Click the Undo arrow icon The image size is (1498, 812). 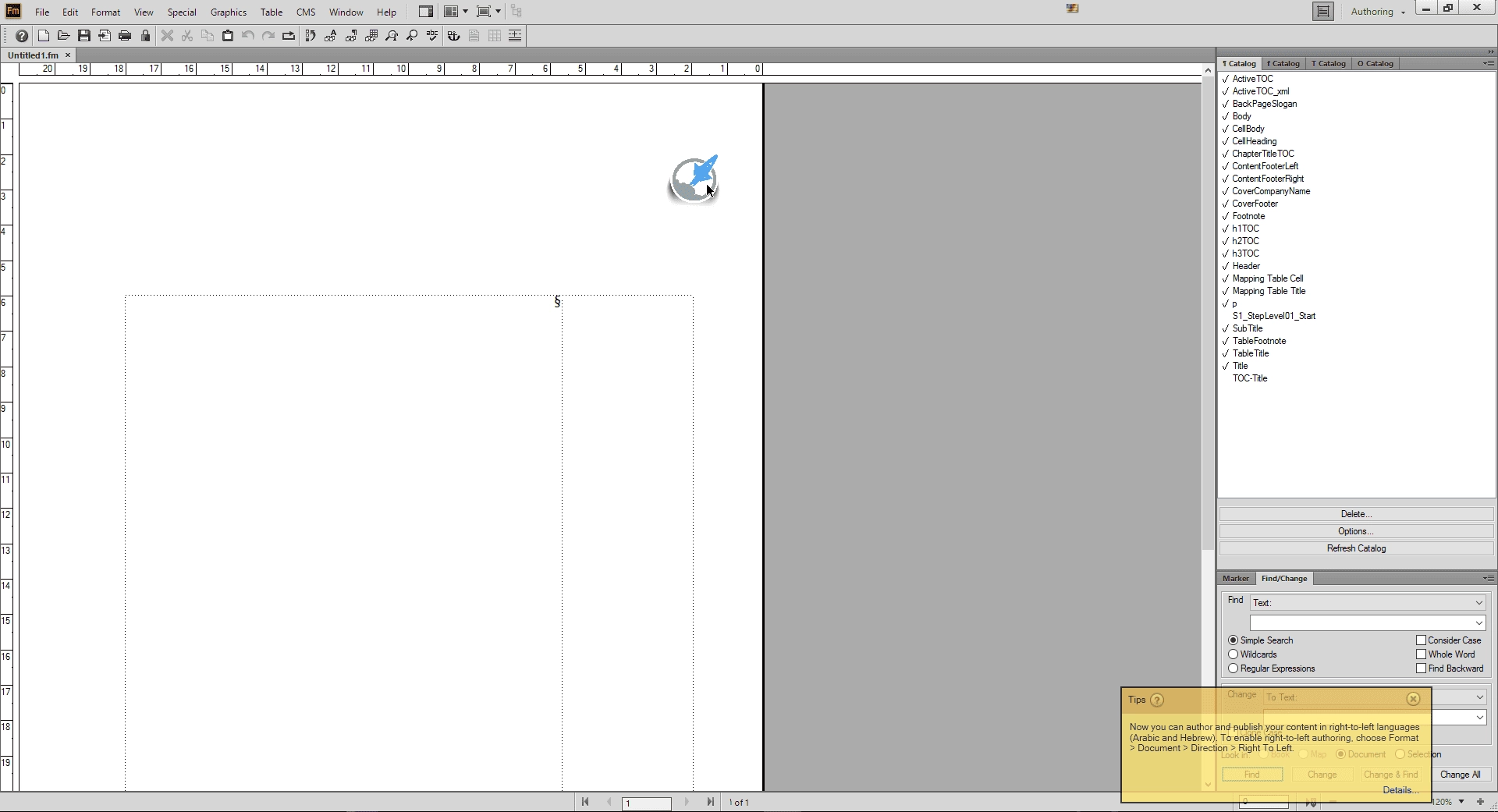coord(248,36)
